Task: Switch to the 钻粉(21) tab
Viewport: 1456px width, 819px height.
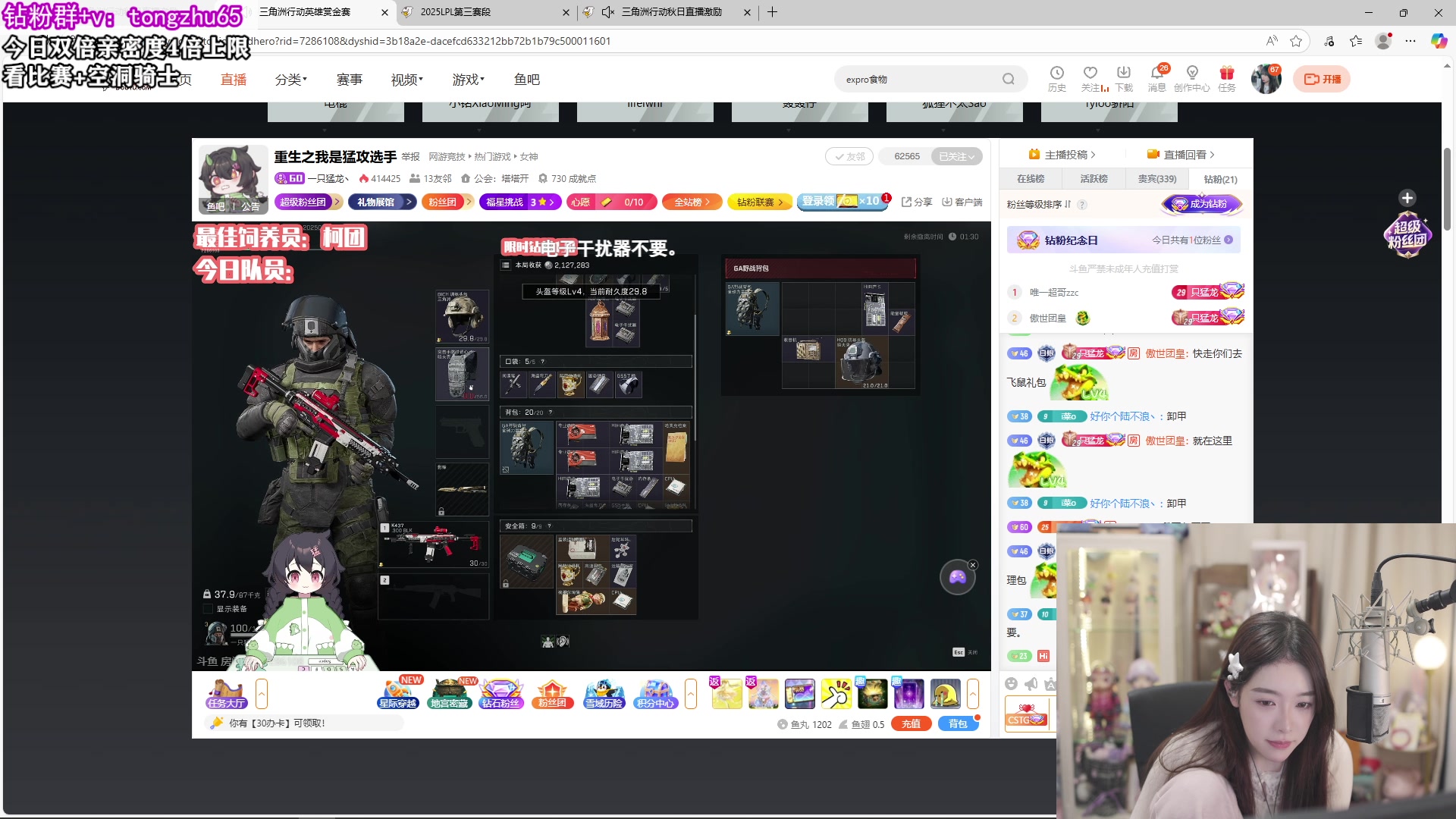Action: (x=1220, y=179)
